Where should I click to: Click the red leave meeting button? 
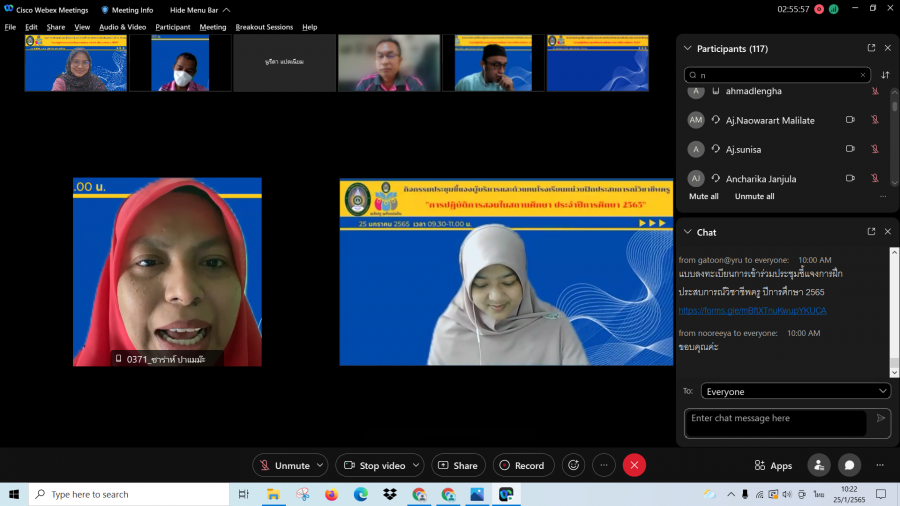click(634, 465)
